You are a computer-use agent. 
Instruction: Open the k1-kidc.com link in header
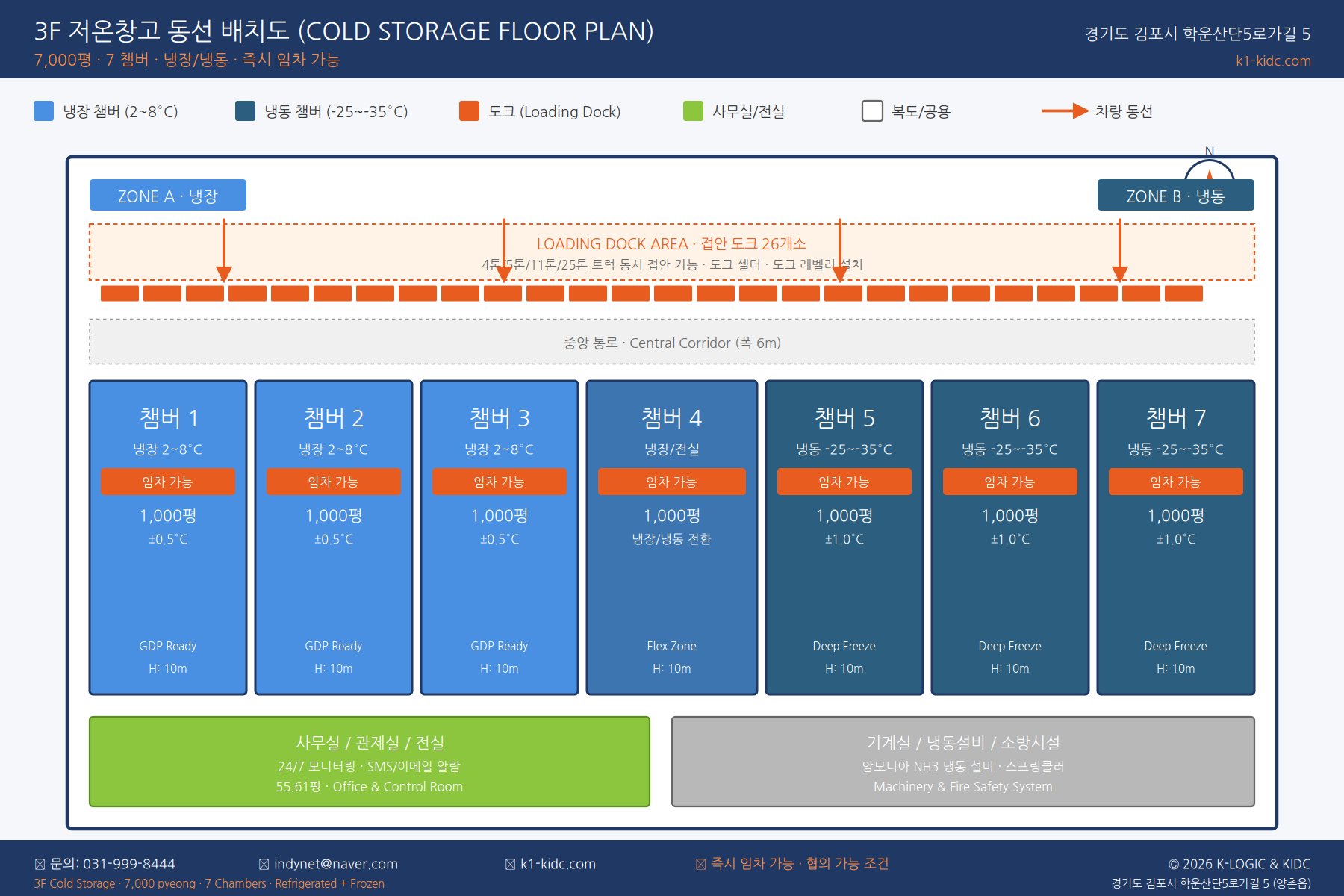1273,61
